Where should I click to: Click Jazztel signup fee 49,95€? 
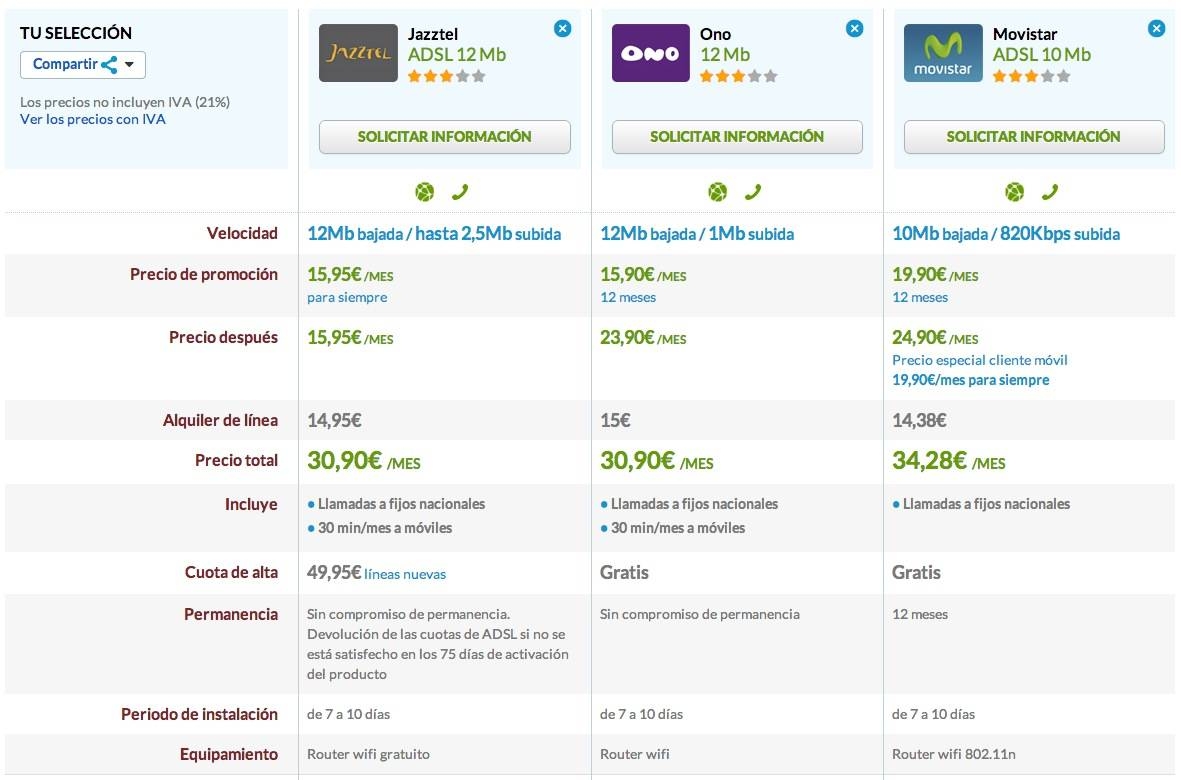tap(334, 572)
